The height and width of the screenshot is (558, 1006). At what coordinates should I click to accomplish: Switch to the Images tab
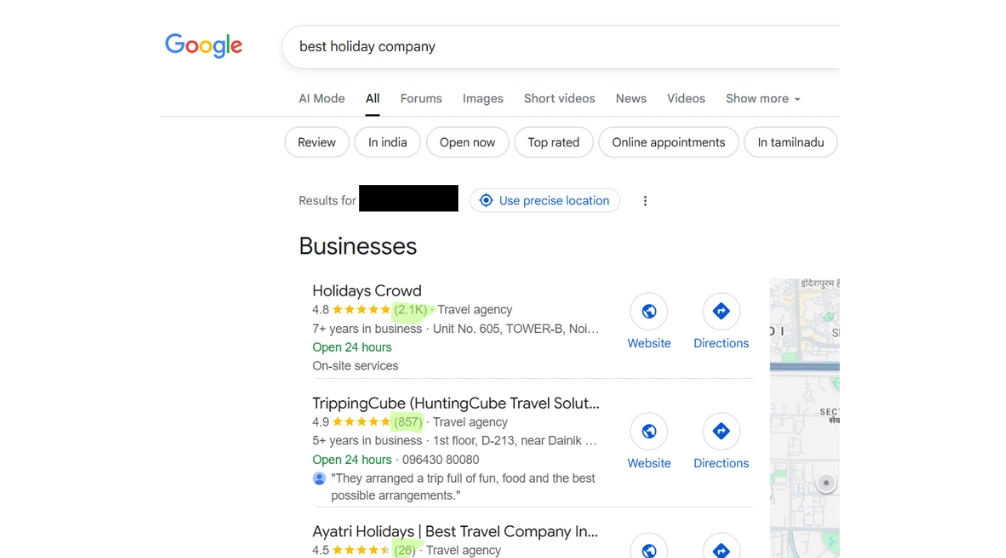click(x=482, y=99)
